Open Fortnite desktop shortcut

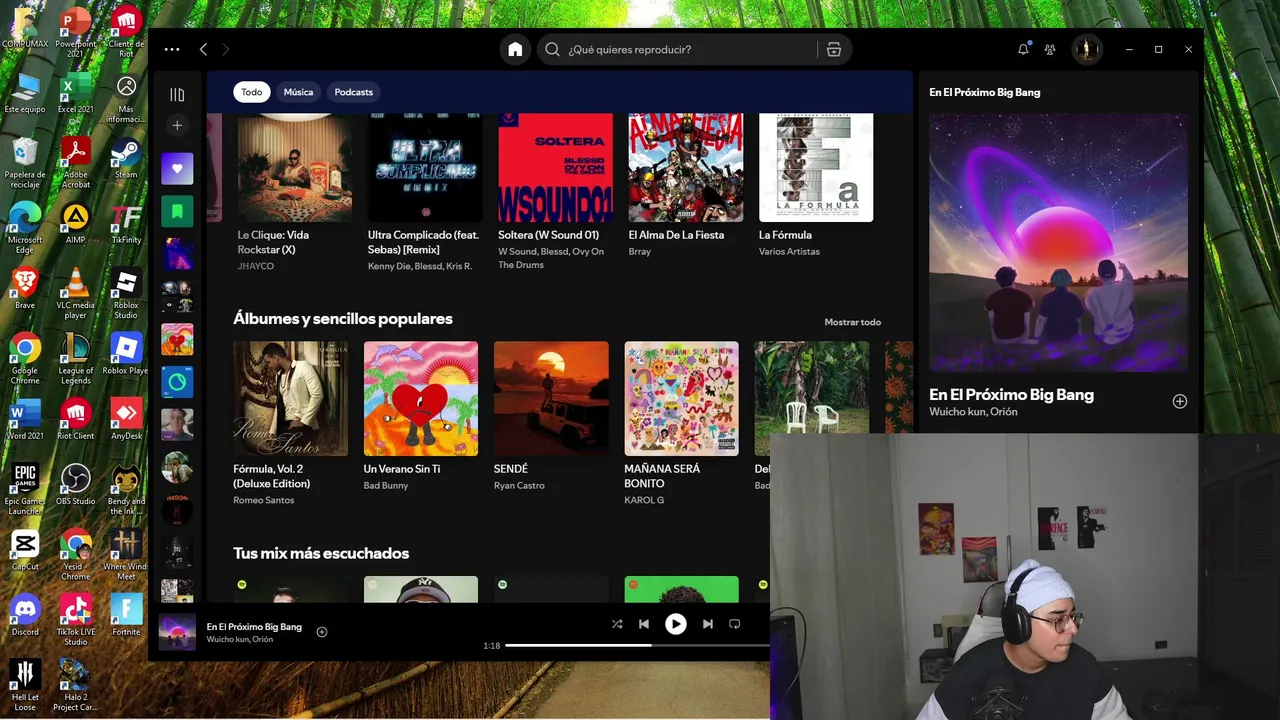coord(126,615)
